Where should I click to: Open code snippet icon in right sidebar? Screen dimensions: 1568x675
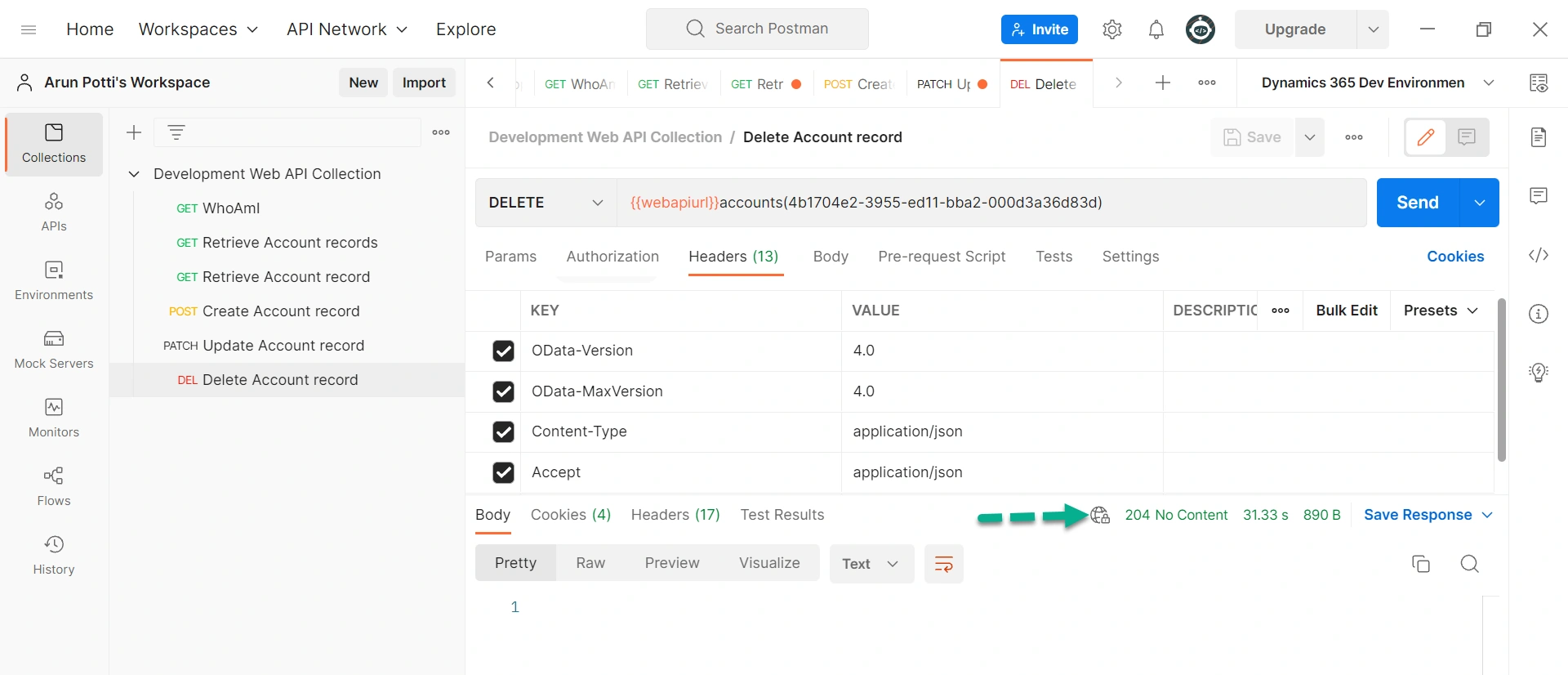1539,255
